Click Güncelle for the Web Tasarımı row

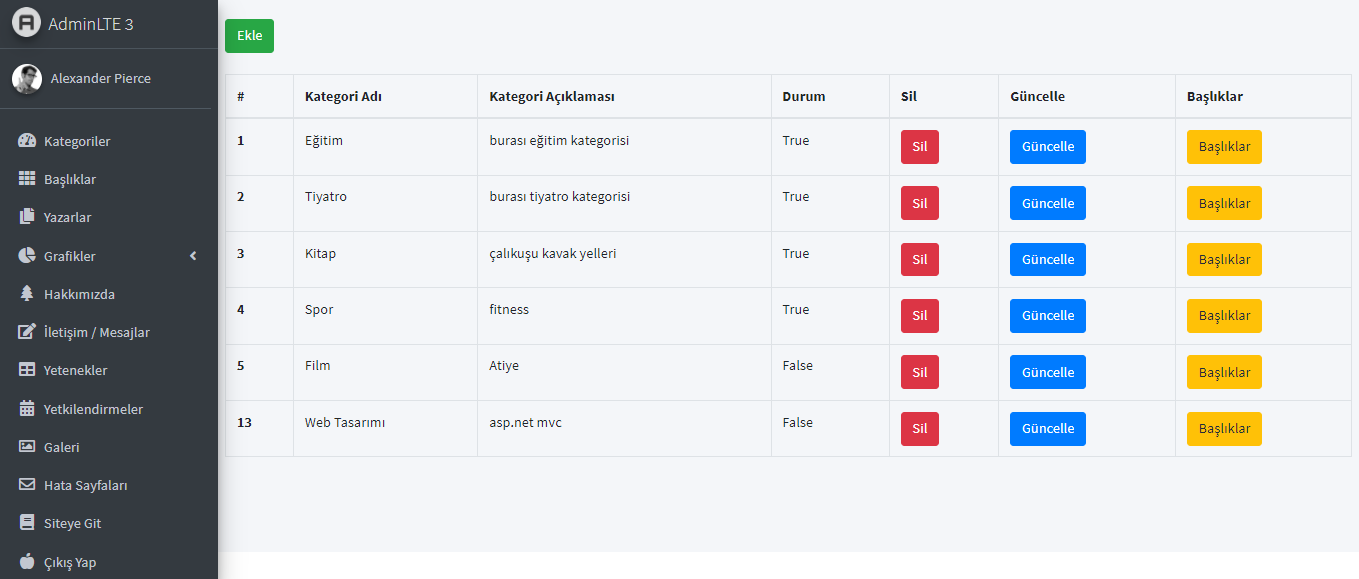[1048, 428]
